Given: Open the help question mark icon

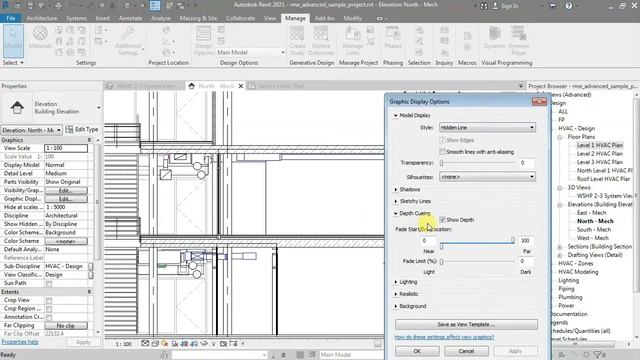Looking at the screenshot, I should 569,6.
